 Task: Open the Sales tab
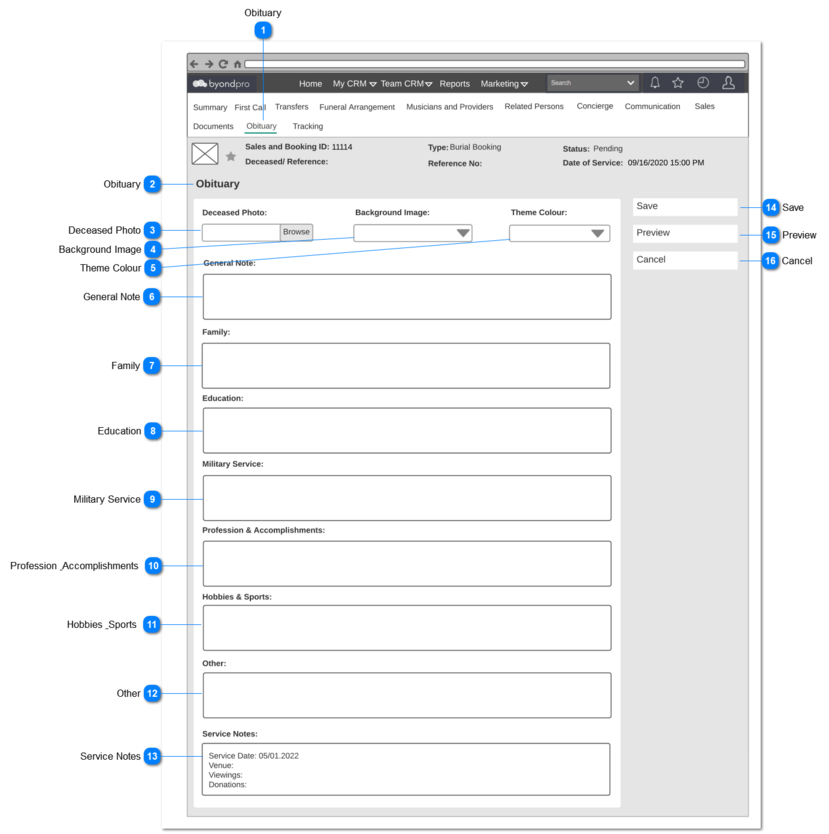(705, 106)
